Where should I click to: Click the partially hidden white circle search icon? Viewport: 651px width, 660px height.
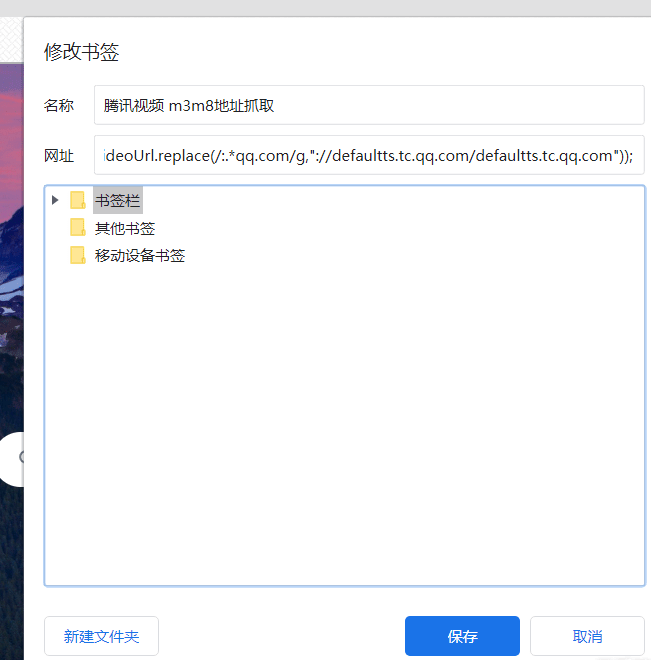[12, 458]
